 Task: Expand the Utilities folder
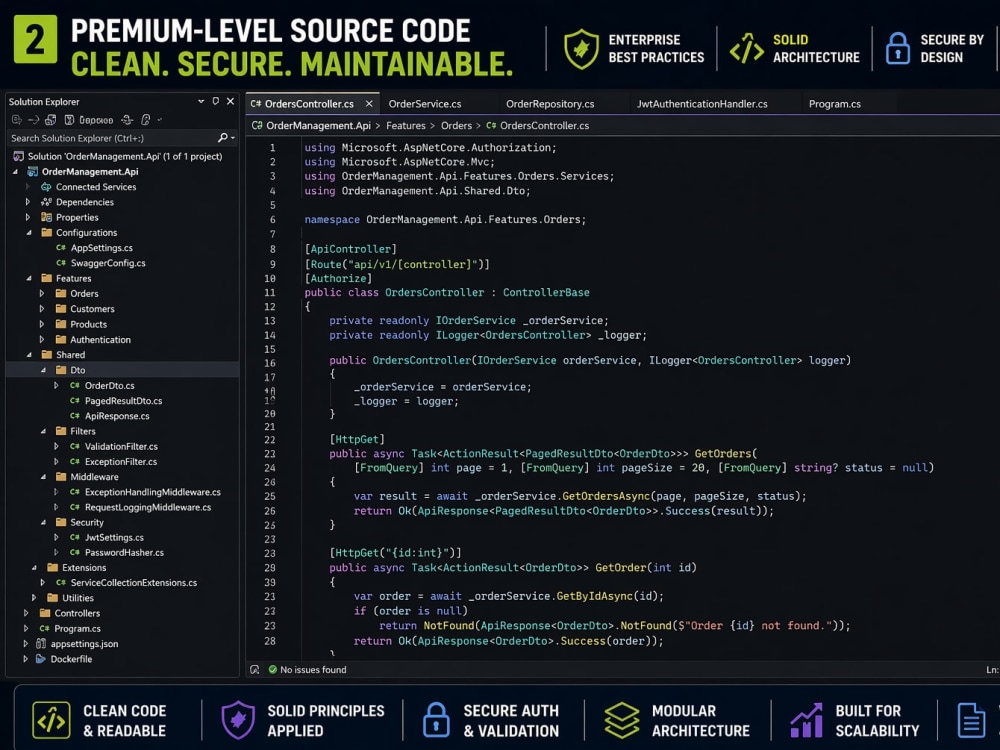pyautogui.click(x=34, y=598)
